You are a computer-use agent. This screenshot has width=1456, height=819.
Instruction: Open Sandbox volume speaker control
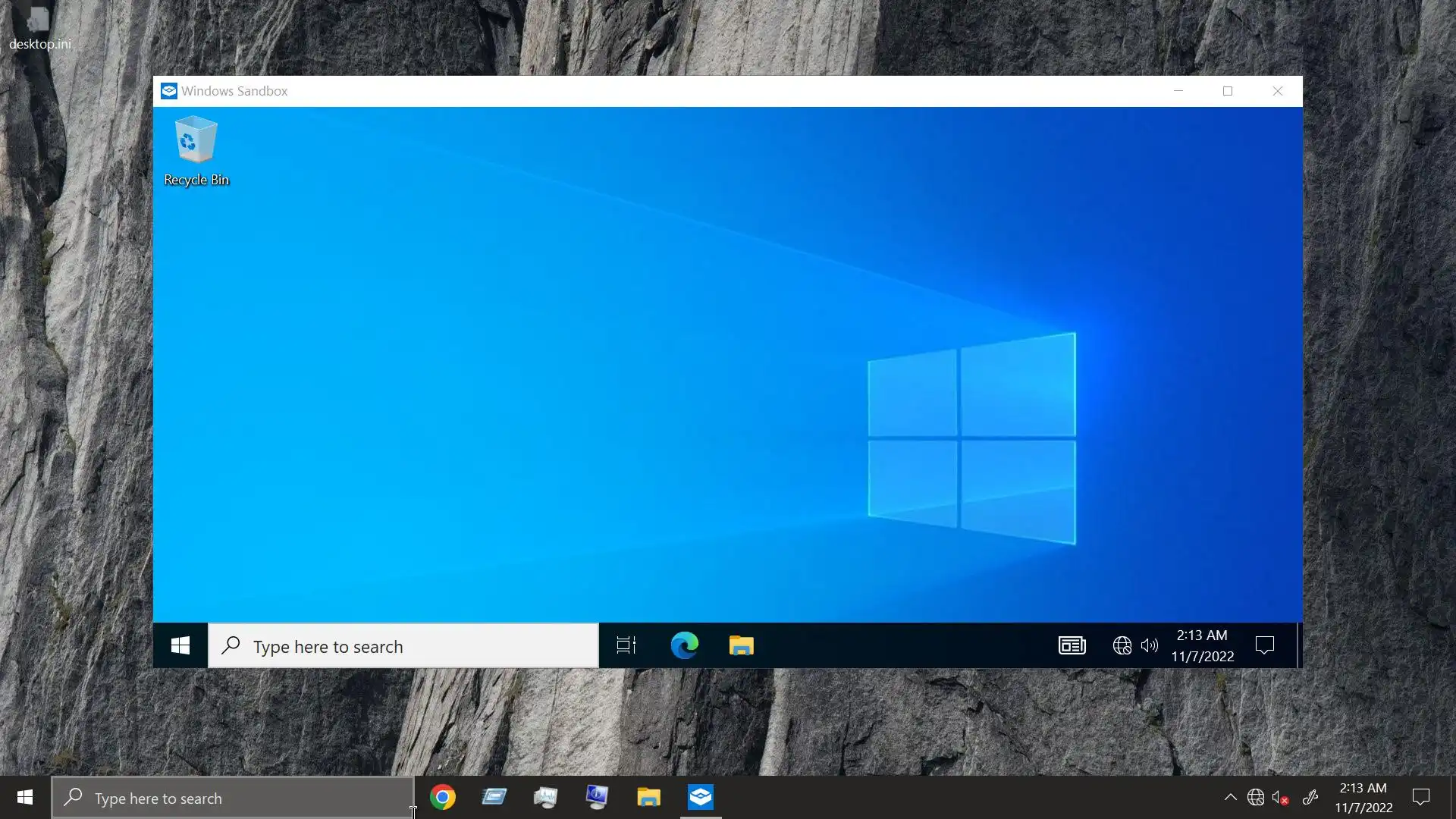click(1150, 645)
